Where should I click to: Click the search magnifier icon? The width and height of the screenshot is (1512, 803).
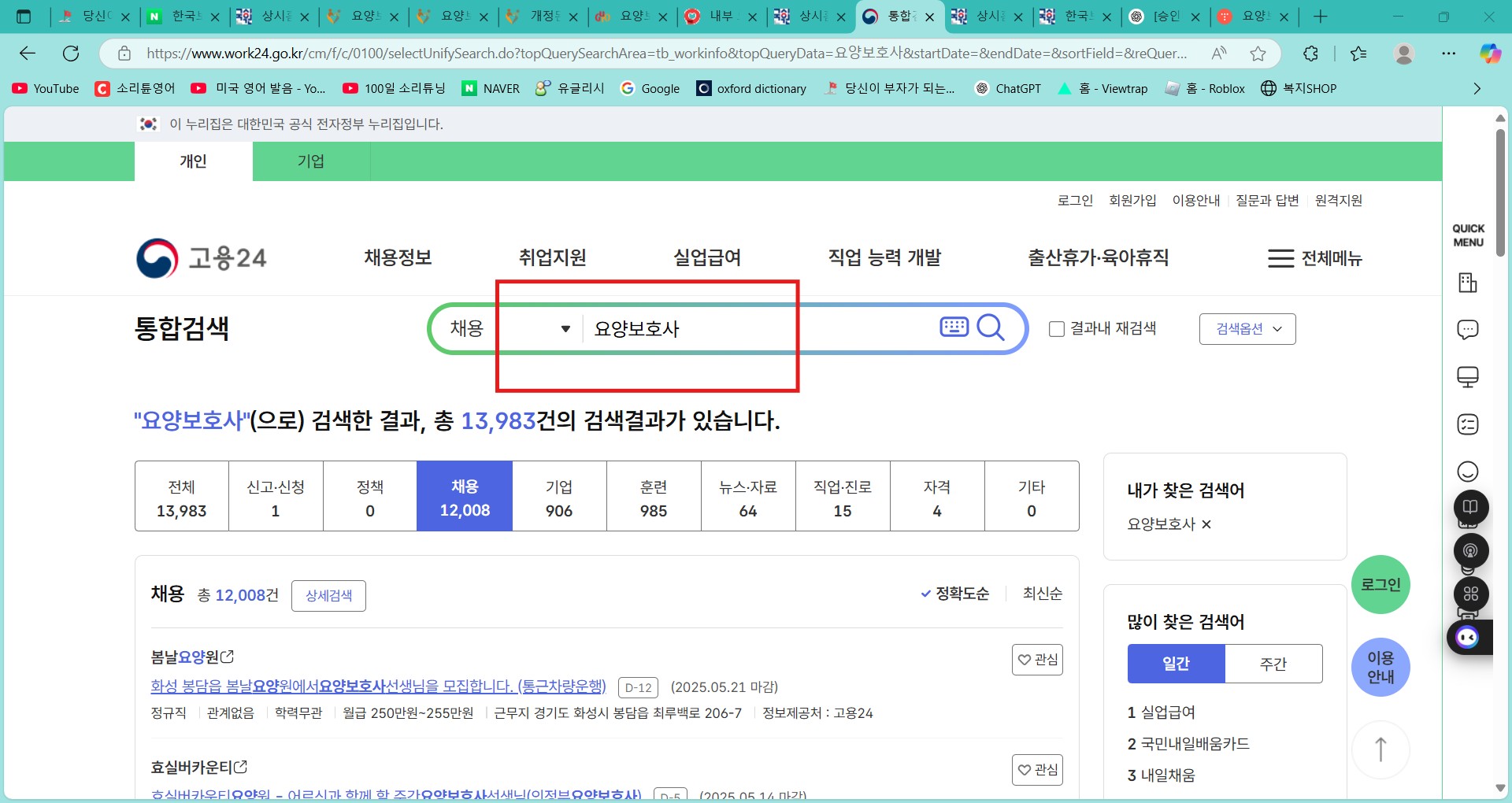pyautogui.click(x=991, y=327)
